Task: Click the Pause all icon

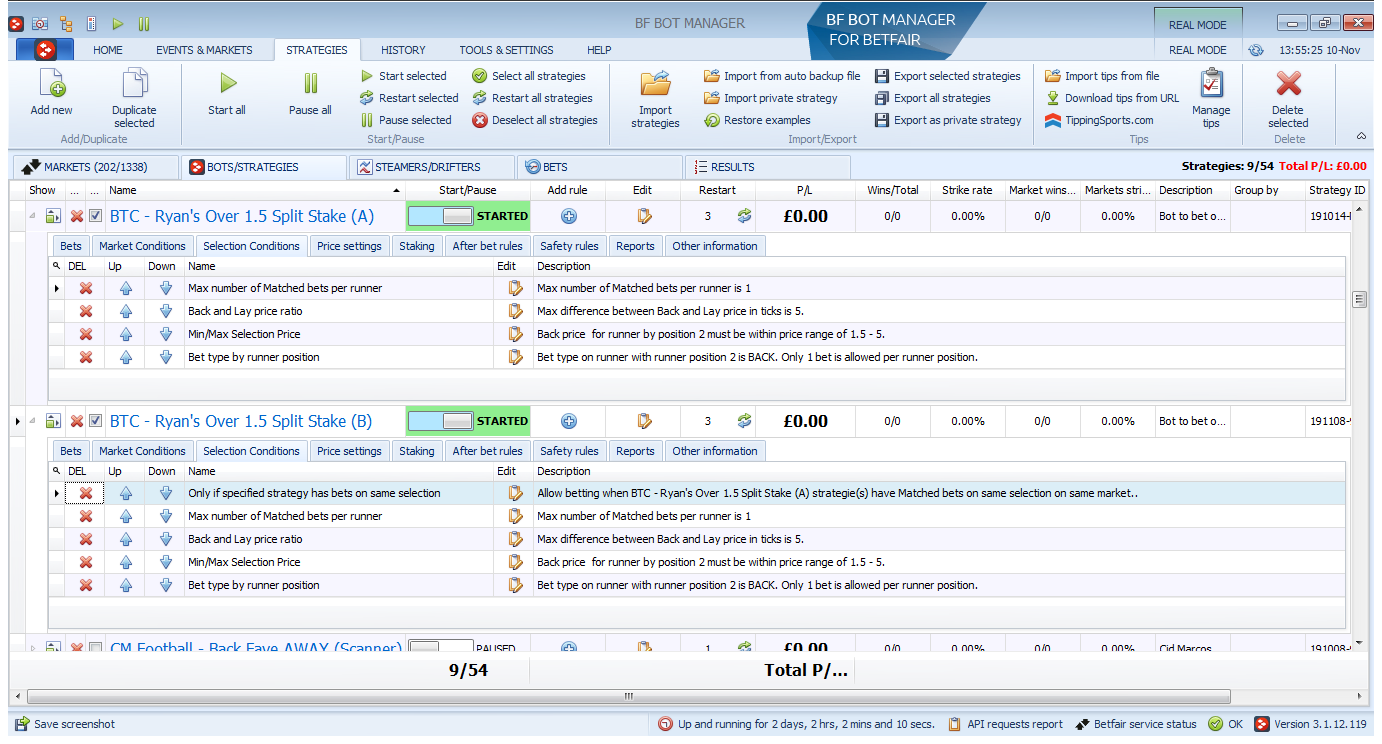Action: (310, 84)
